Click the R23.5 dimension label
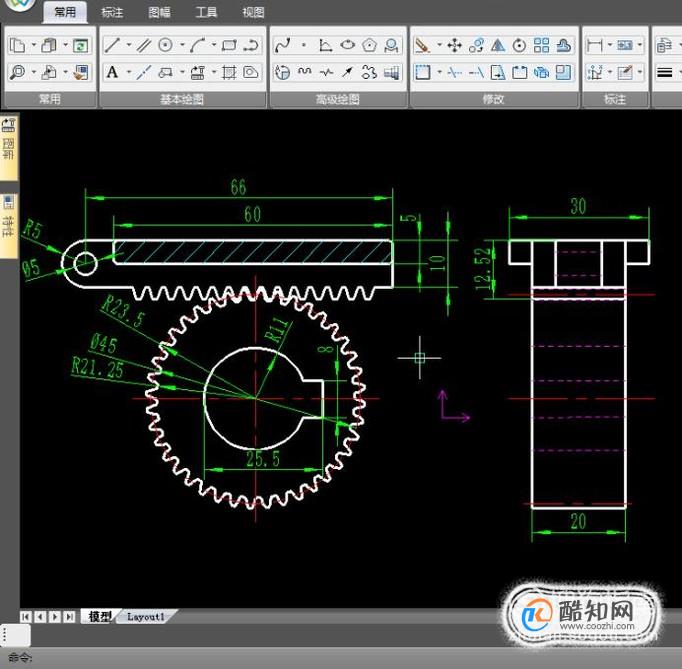The width and height of the screenshot is (682, 669). [x=123, y=311]
